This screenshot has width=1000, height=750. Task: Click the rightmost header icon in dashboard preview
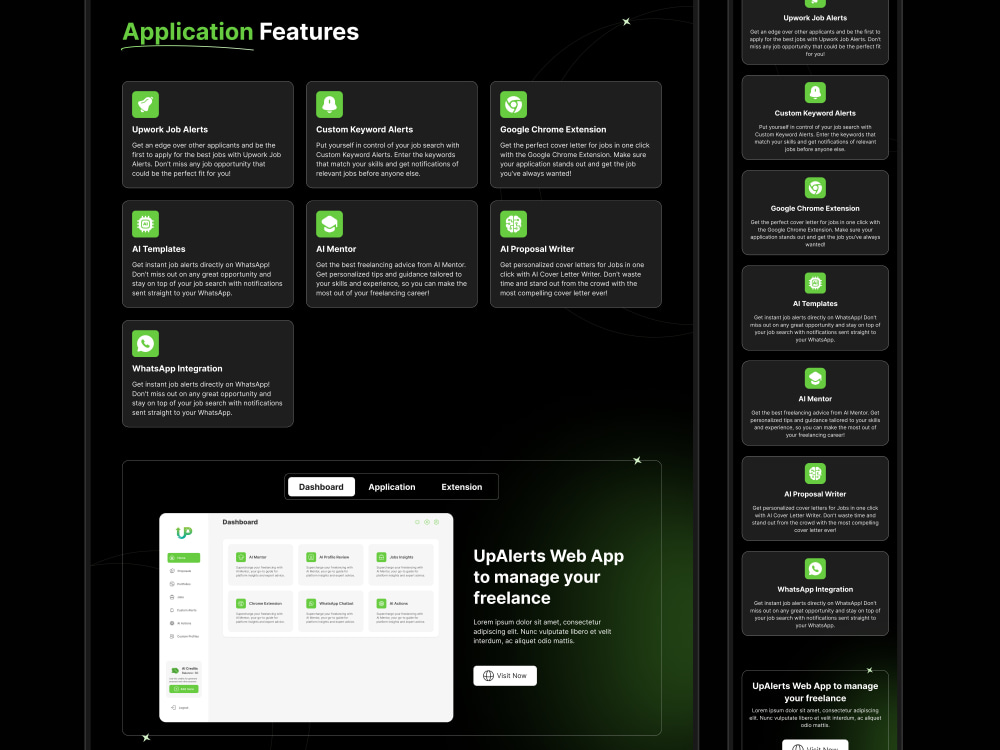pyautogui.click(x=436, y=522)
